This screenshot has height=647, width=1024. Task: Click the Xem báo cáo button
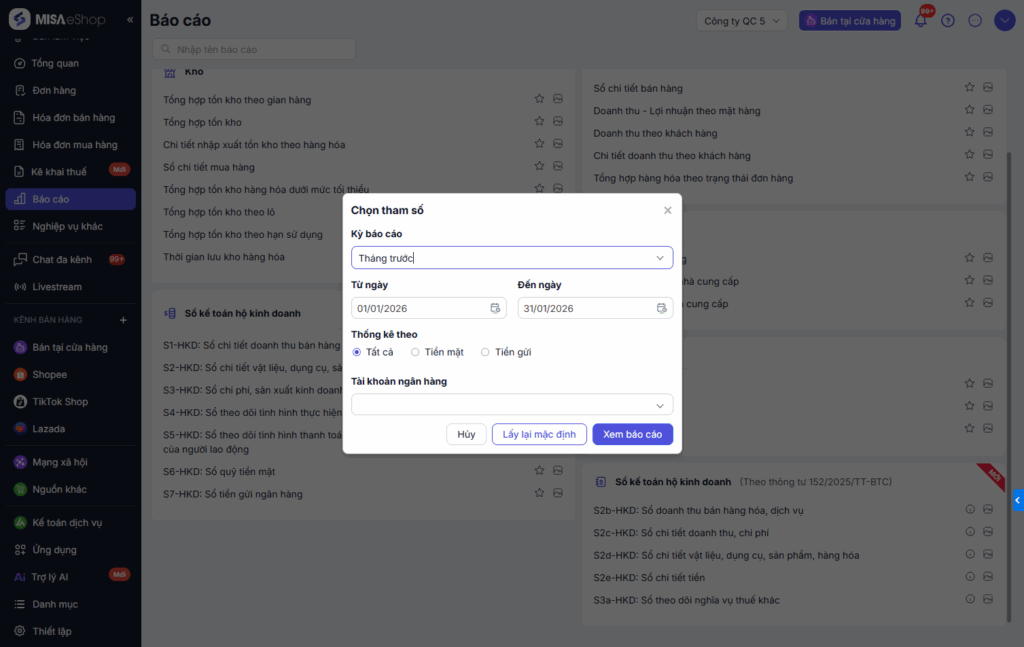tap(632, 434)
